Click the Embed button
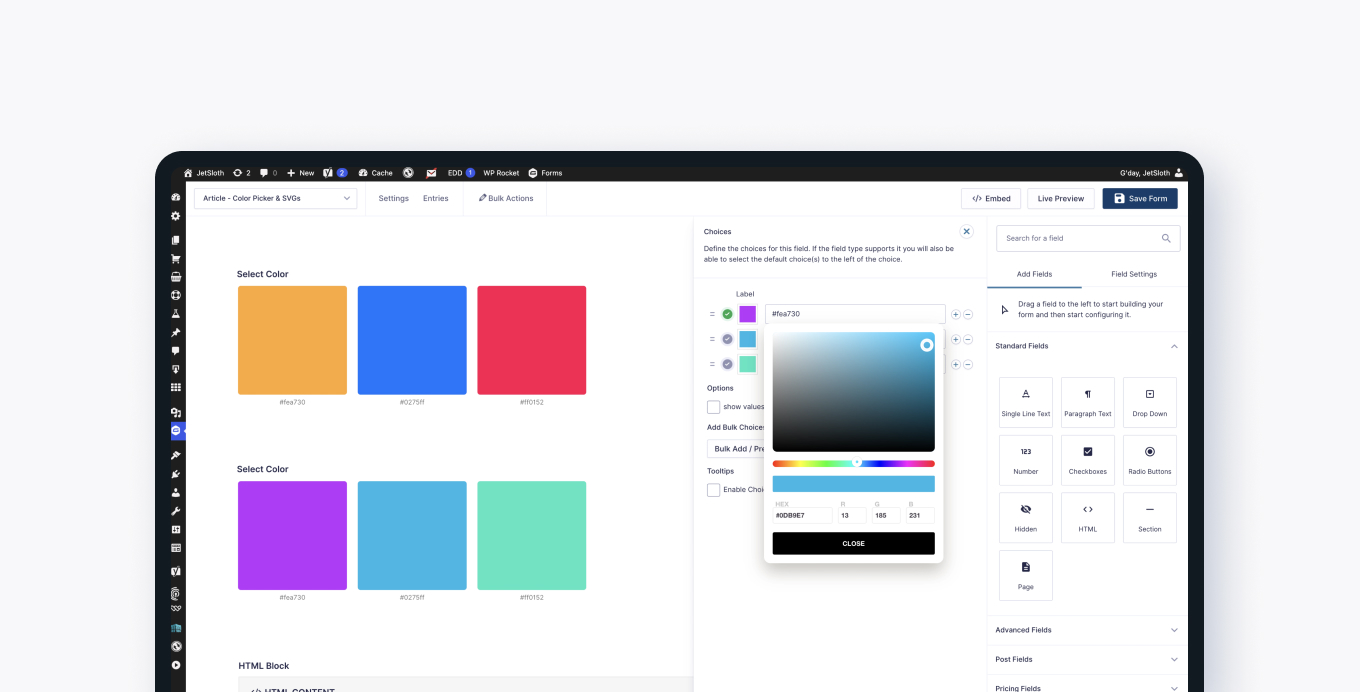The height and width of the screenshot is (692, 1360). [991, 199]
